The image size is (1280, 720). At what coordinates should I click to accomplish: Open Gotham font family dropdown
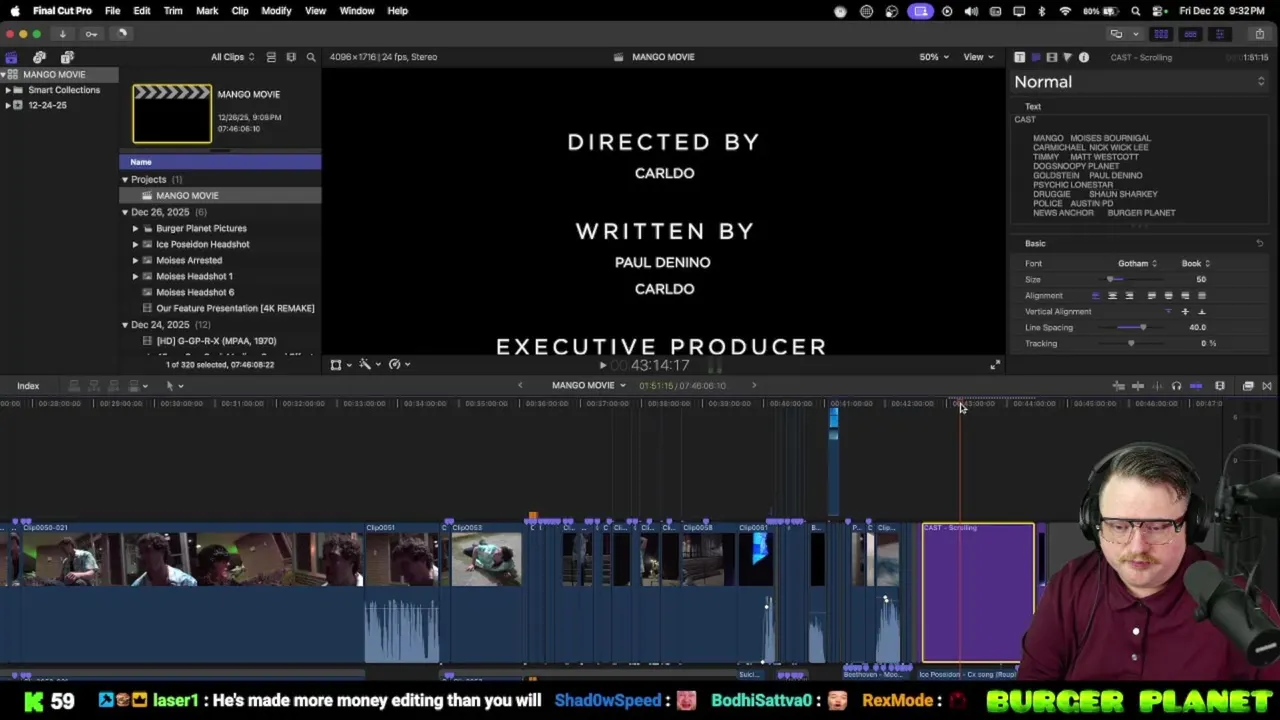coord(1137,264)
